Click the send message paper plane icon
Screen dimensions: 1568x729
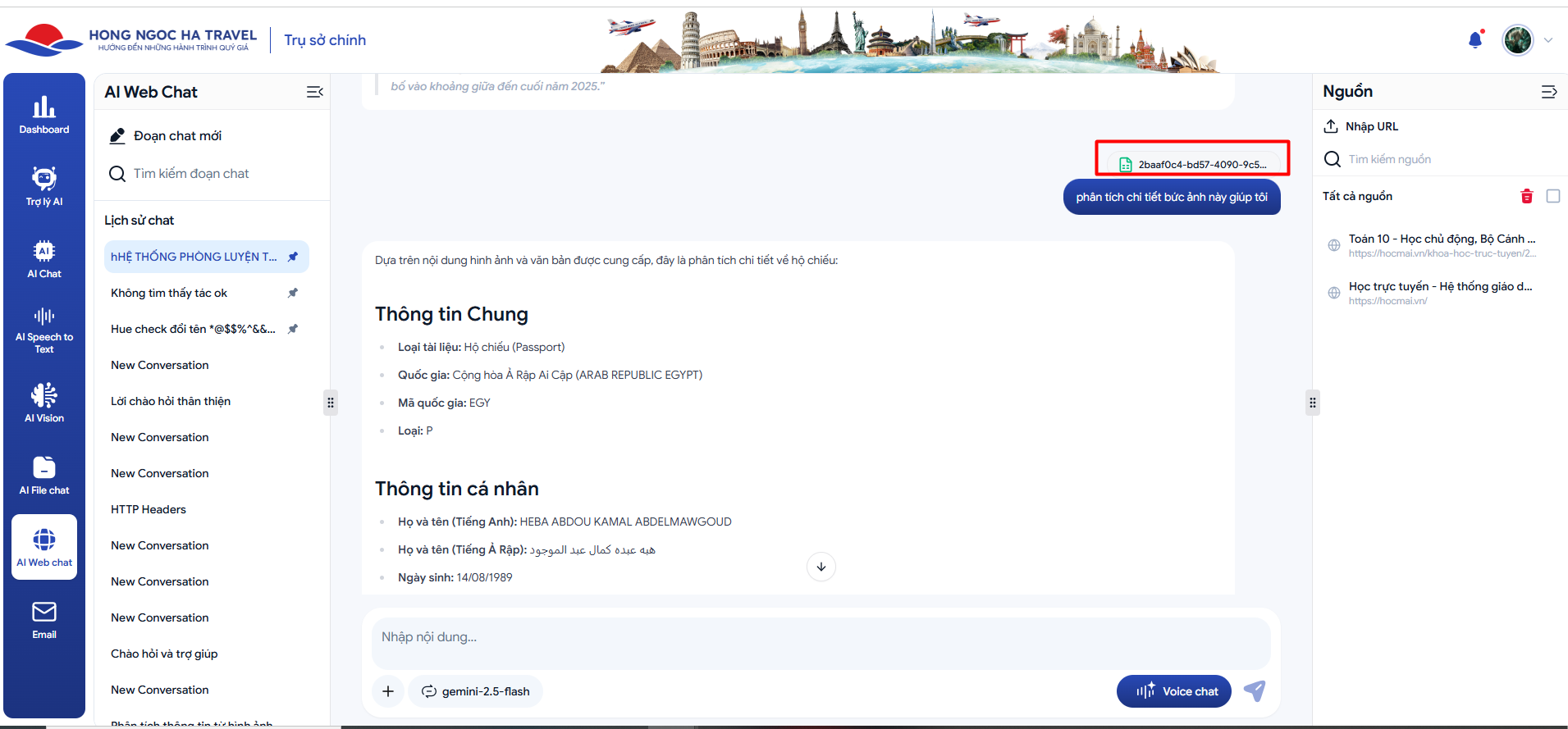[x=1254, y=691]
